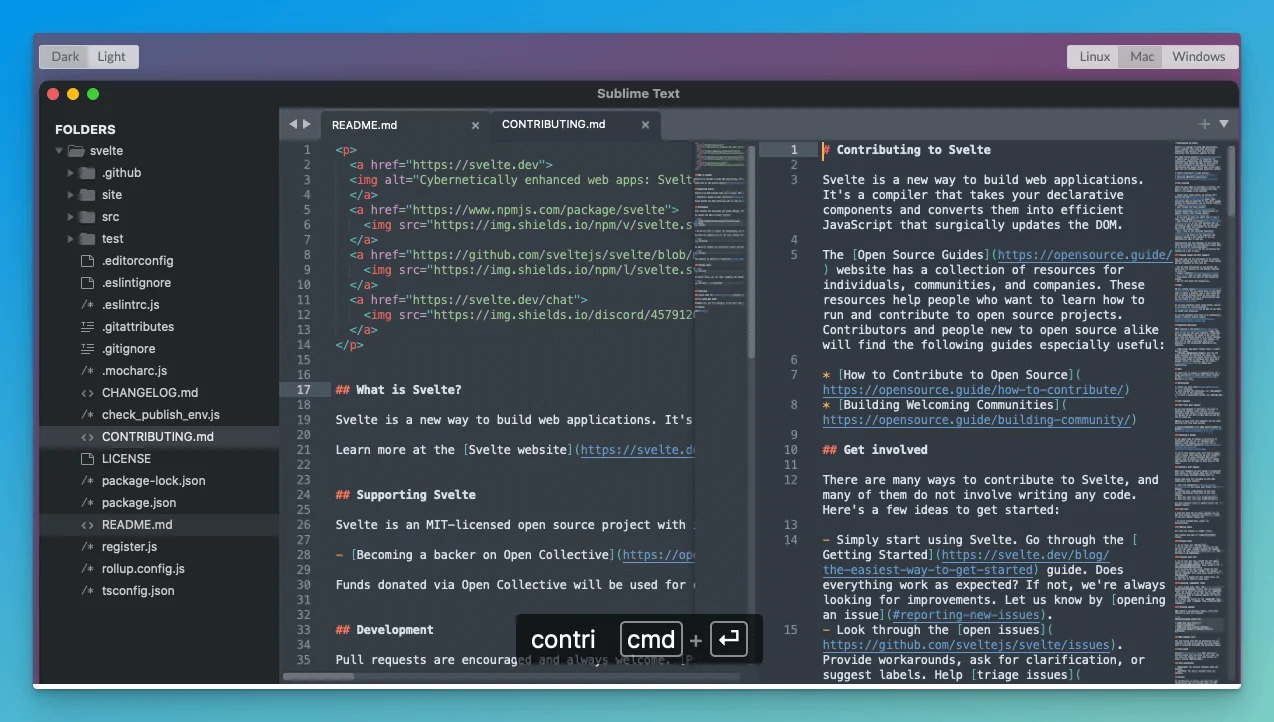This screenshot has width=1274, height=722.
Task: Click the .editorconfig file icon
Action: pos(87,261)
